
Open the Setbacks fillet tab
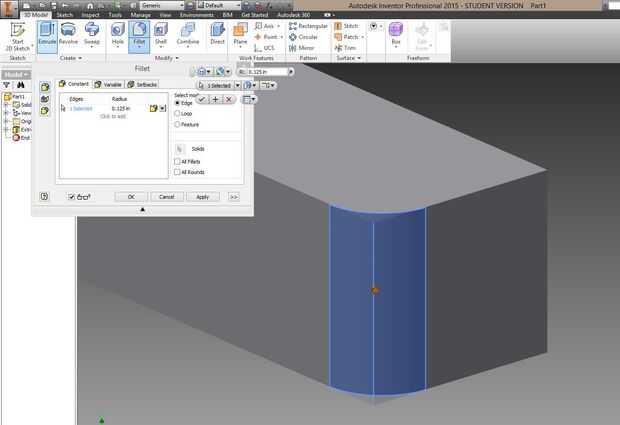tap(142, 84)
